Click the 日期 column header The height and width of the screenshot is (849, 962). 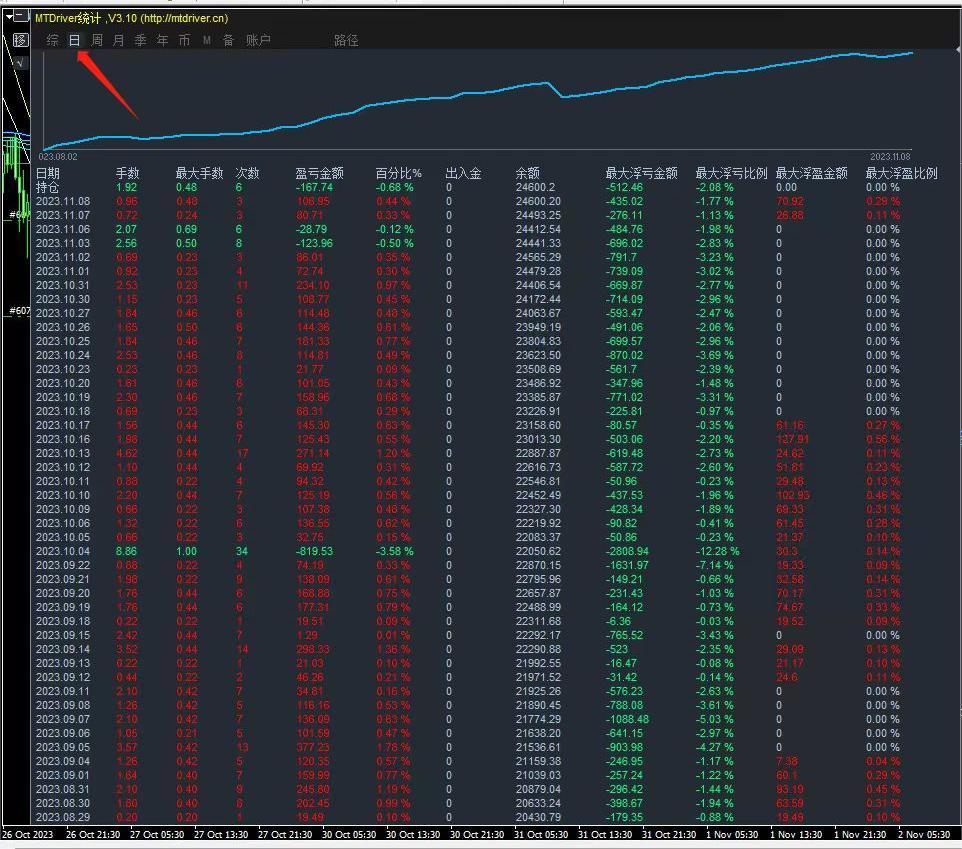pos(48,173)
